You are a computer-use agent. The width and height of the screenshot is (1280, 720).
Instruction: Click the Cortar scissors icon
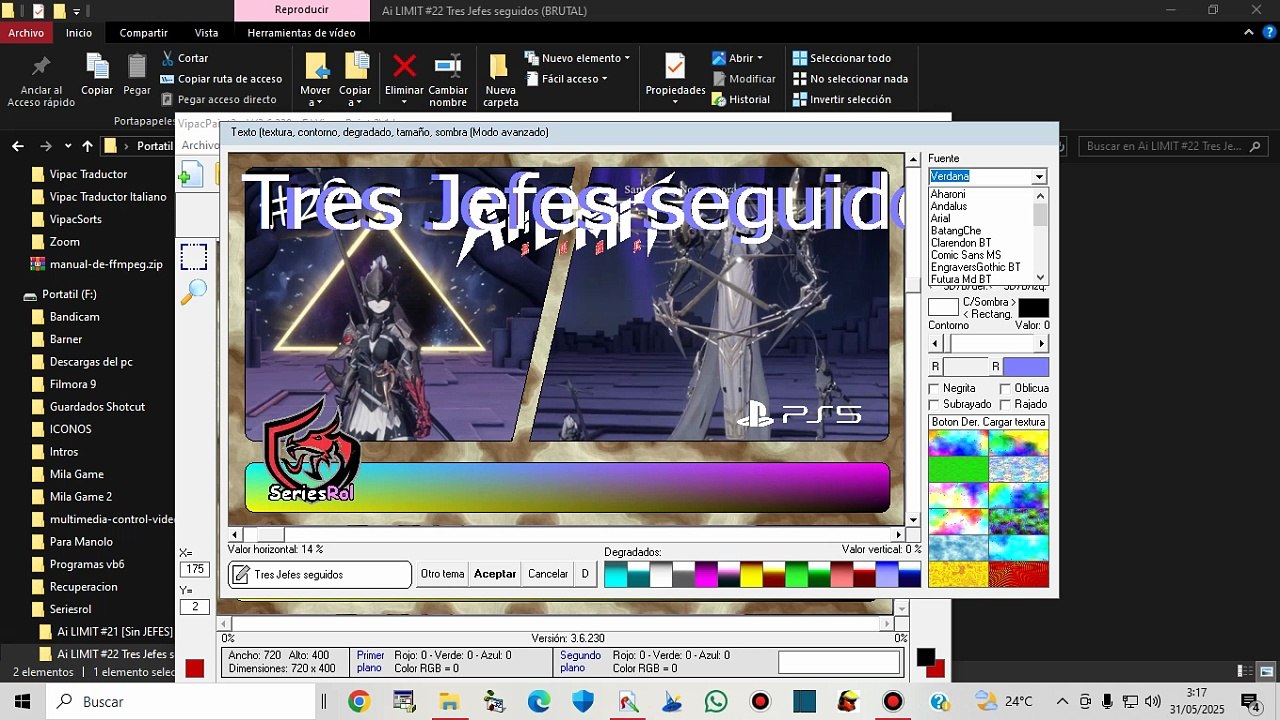[x=167, y=58]
